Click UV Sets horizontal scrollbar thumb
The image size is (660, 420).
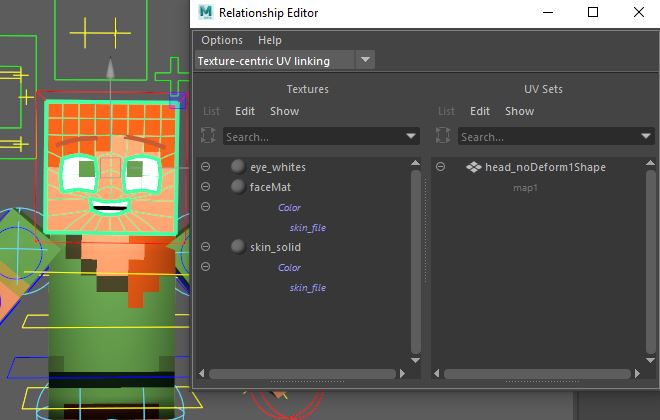click(x=537, y=374)
